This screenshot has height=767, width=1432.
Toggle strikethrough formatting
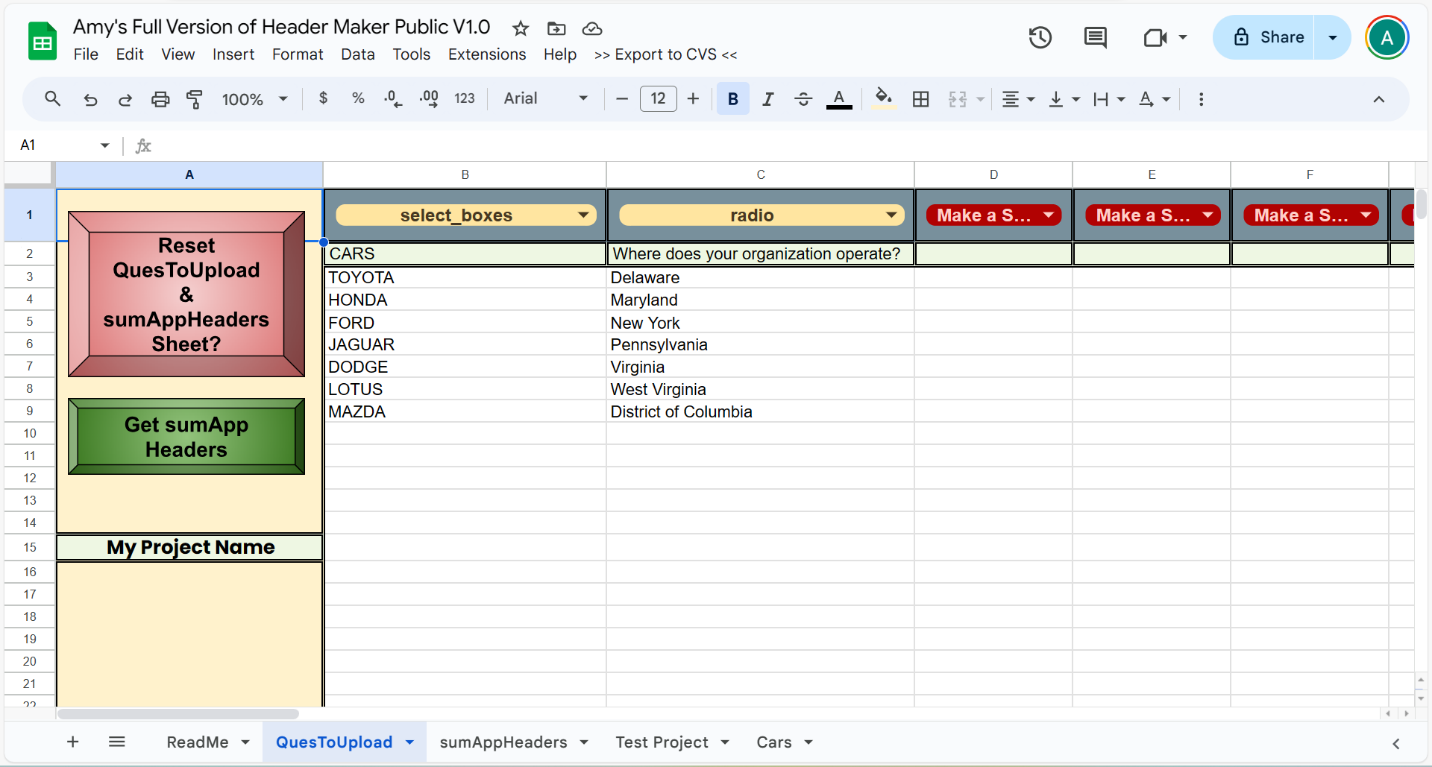803,99
